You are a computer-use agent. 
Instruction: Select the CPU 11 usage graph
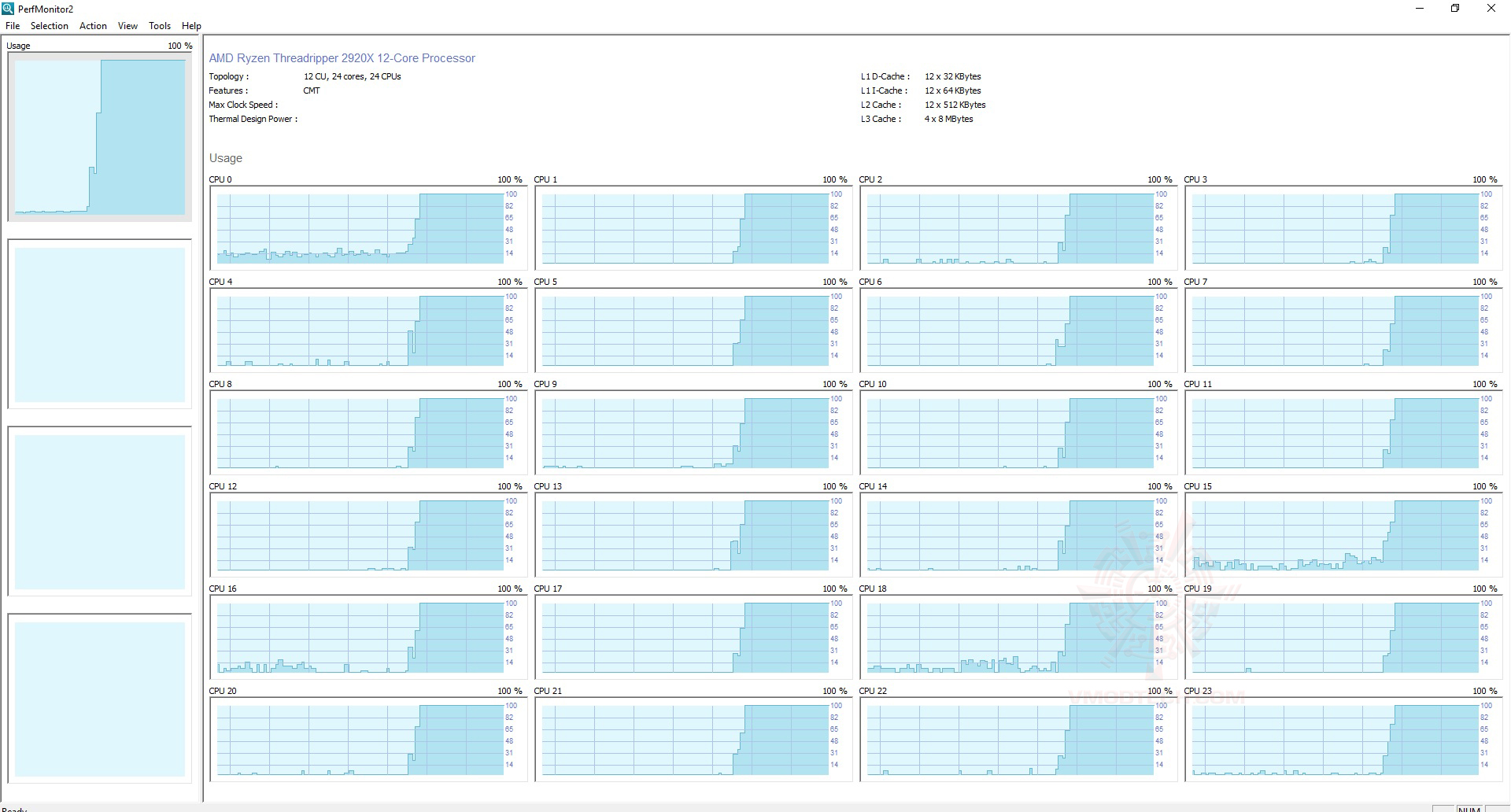pyautogui.click(x=1343, y=433)
